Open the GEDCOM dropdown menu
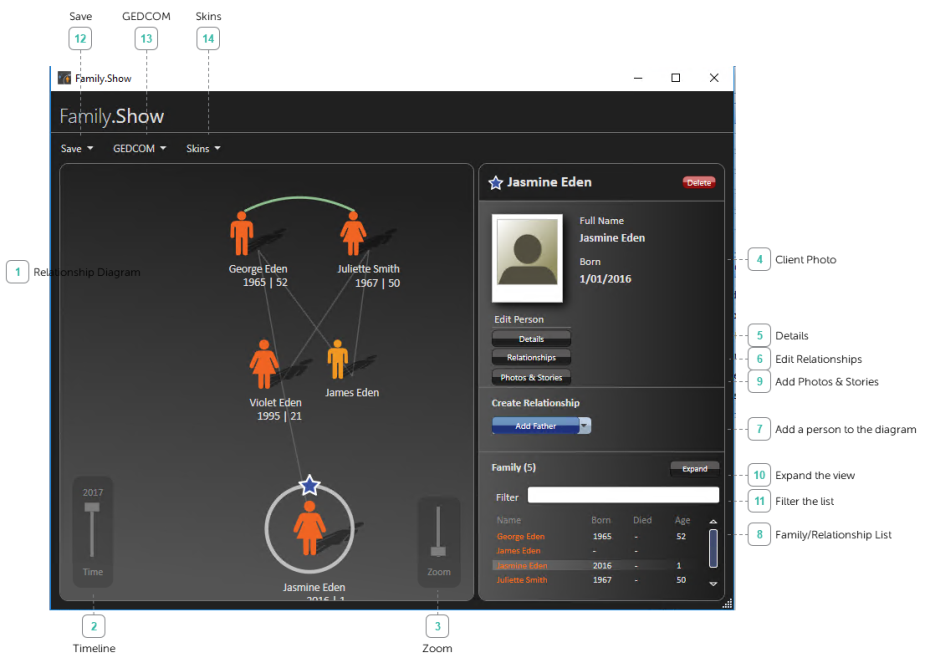930x668 pixels. [x=139, y=148]
